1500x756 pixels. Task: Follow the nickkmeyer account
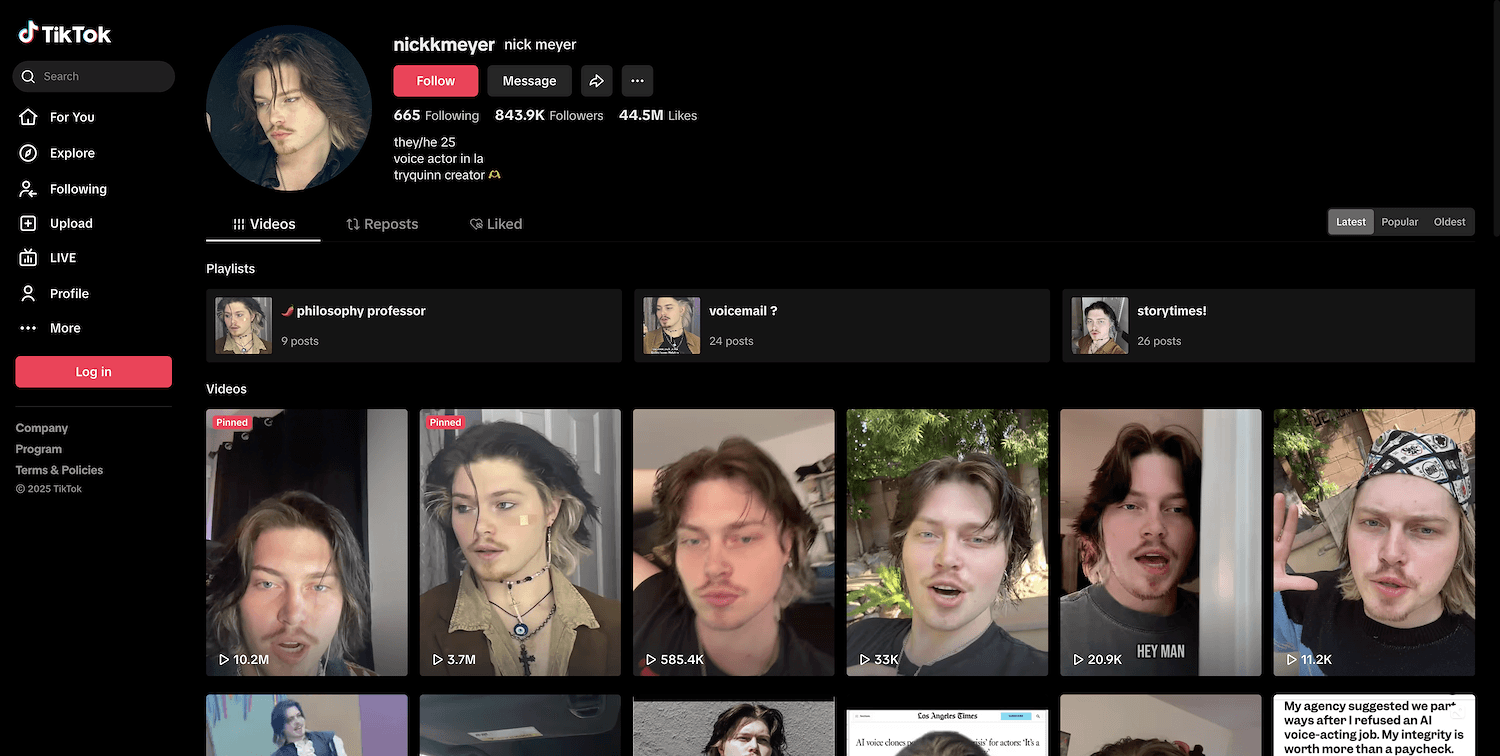[x=435, y=81]
